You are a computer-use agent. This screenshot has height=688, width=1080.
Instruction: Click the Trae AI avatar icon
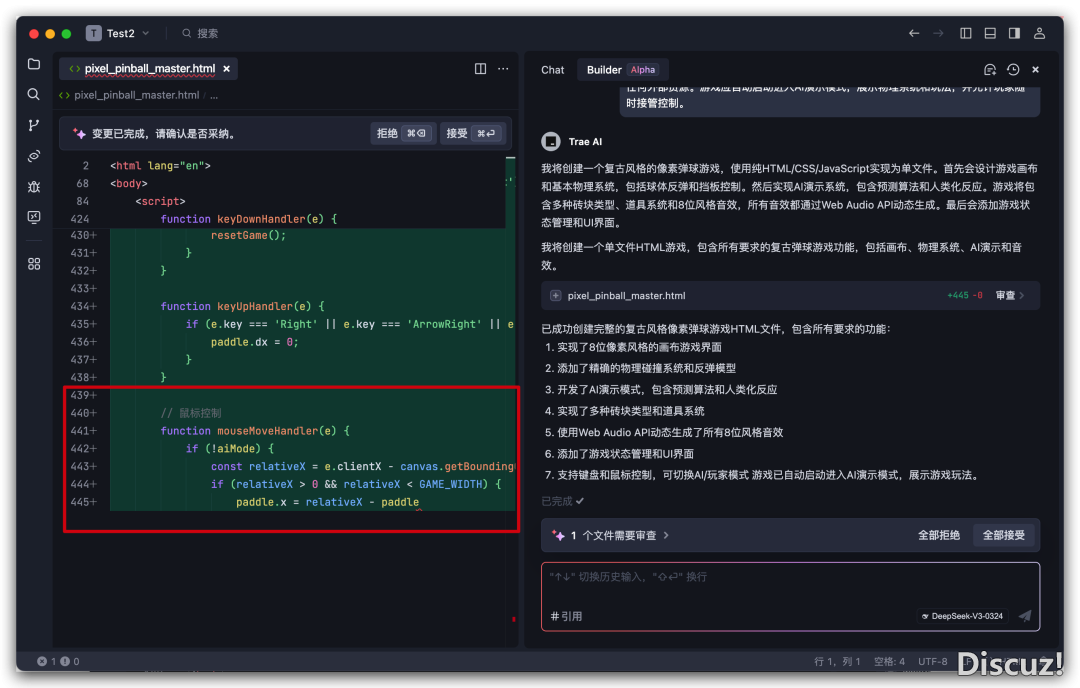(x=550, y=142)
